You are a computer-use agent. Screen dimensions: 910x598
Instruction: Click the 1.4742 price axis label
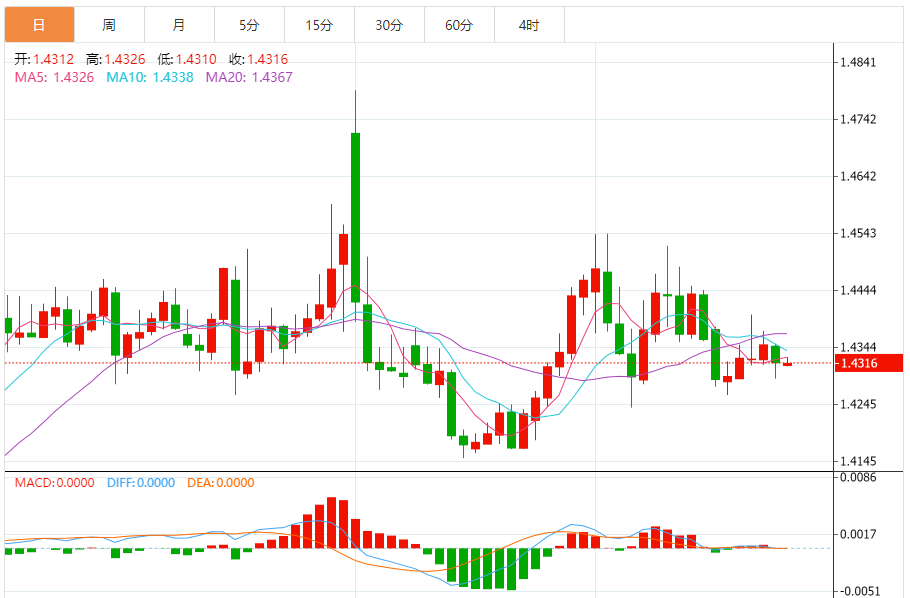pos(858,120)
